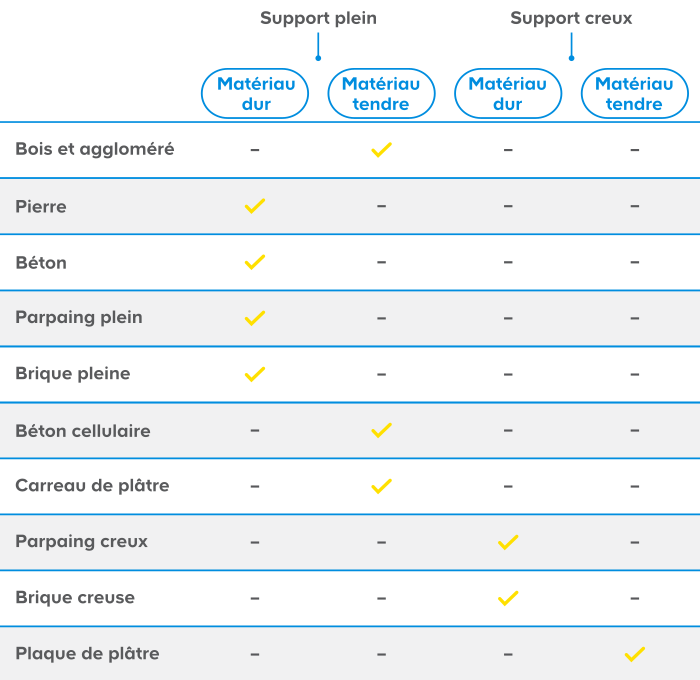Click the checkmark for Plaque de plâtre
The height and width of the screenshot is (680, 700).
634,654
